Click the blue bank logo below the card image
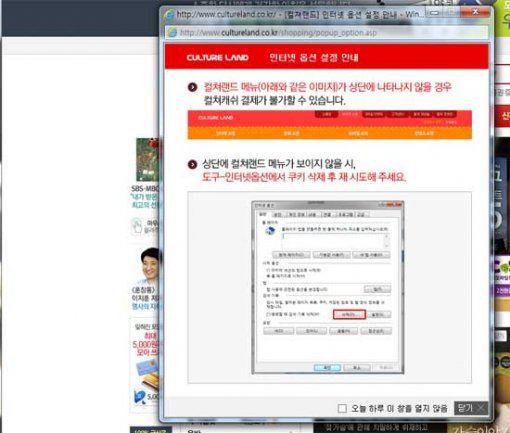The image size is (510, 433). pyautogui.click(x=140, y=397)
